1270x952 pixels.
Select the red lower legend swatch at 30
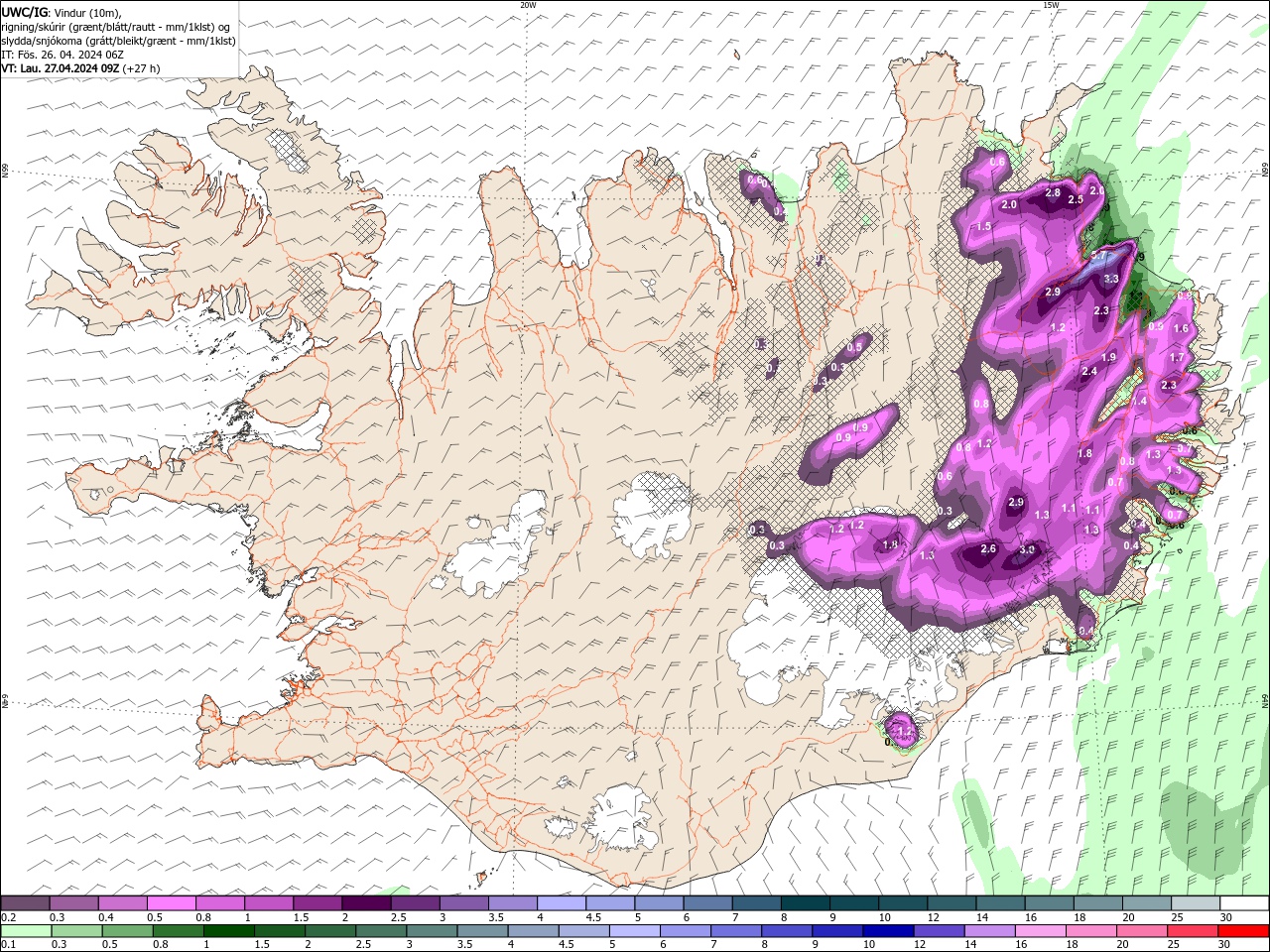(x=1242, y=931)
